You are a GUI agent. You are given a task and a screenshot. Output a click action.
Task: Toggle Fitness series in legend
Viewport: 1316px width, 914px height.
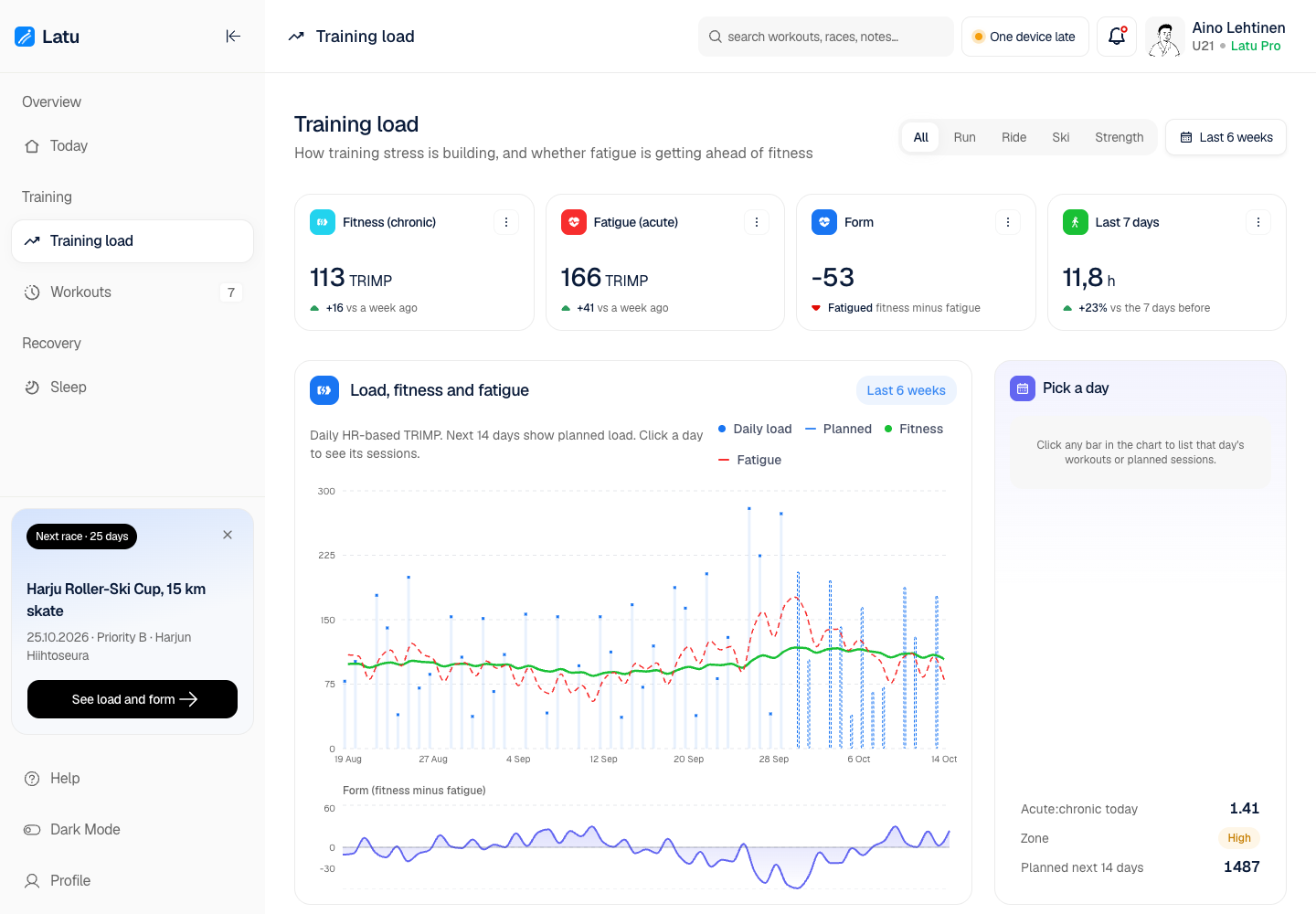click(914, 429)
